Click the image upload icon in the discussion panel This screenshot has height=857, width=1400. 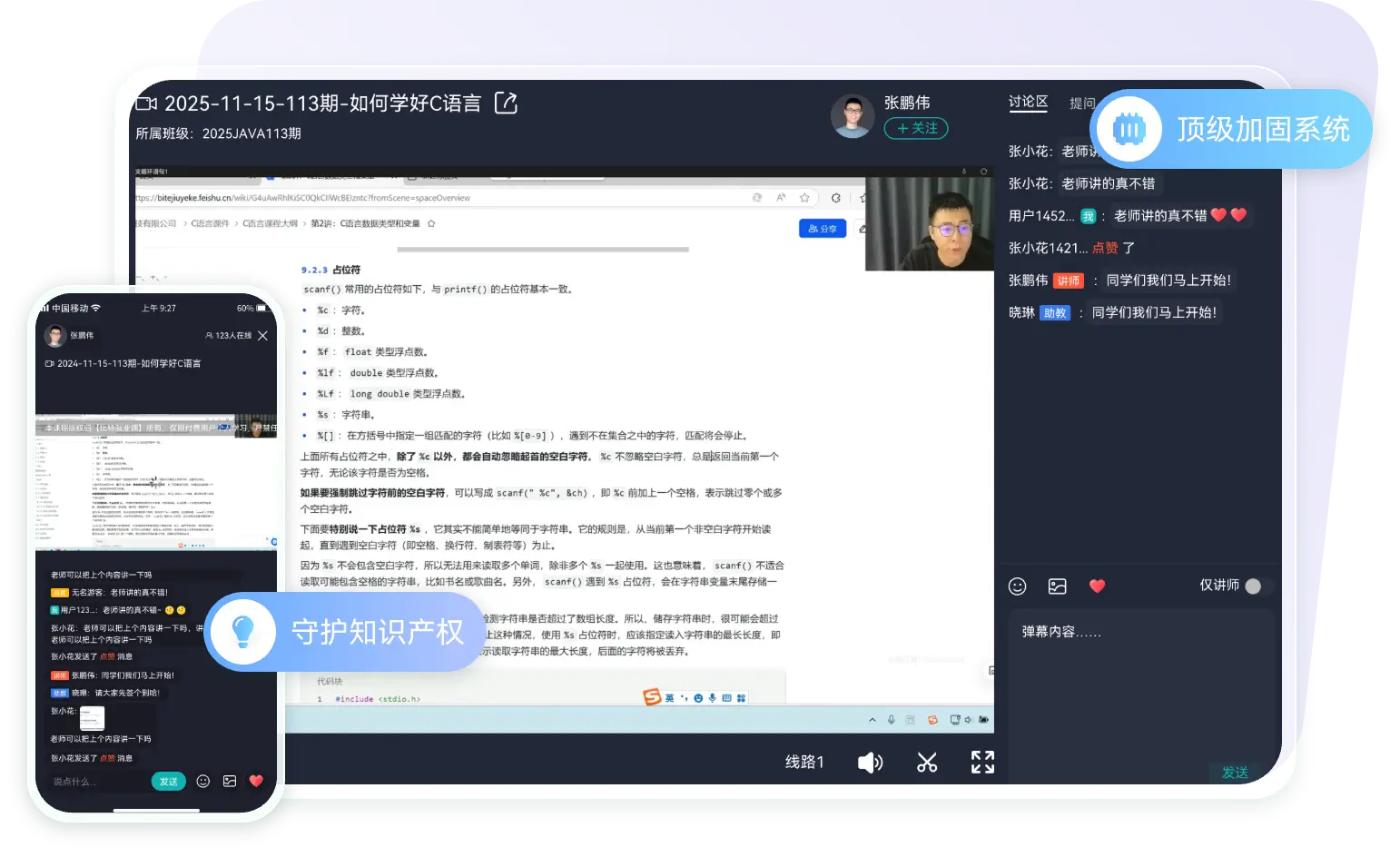[1057, 586]
